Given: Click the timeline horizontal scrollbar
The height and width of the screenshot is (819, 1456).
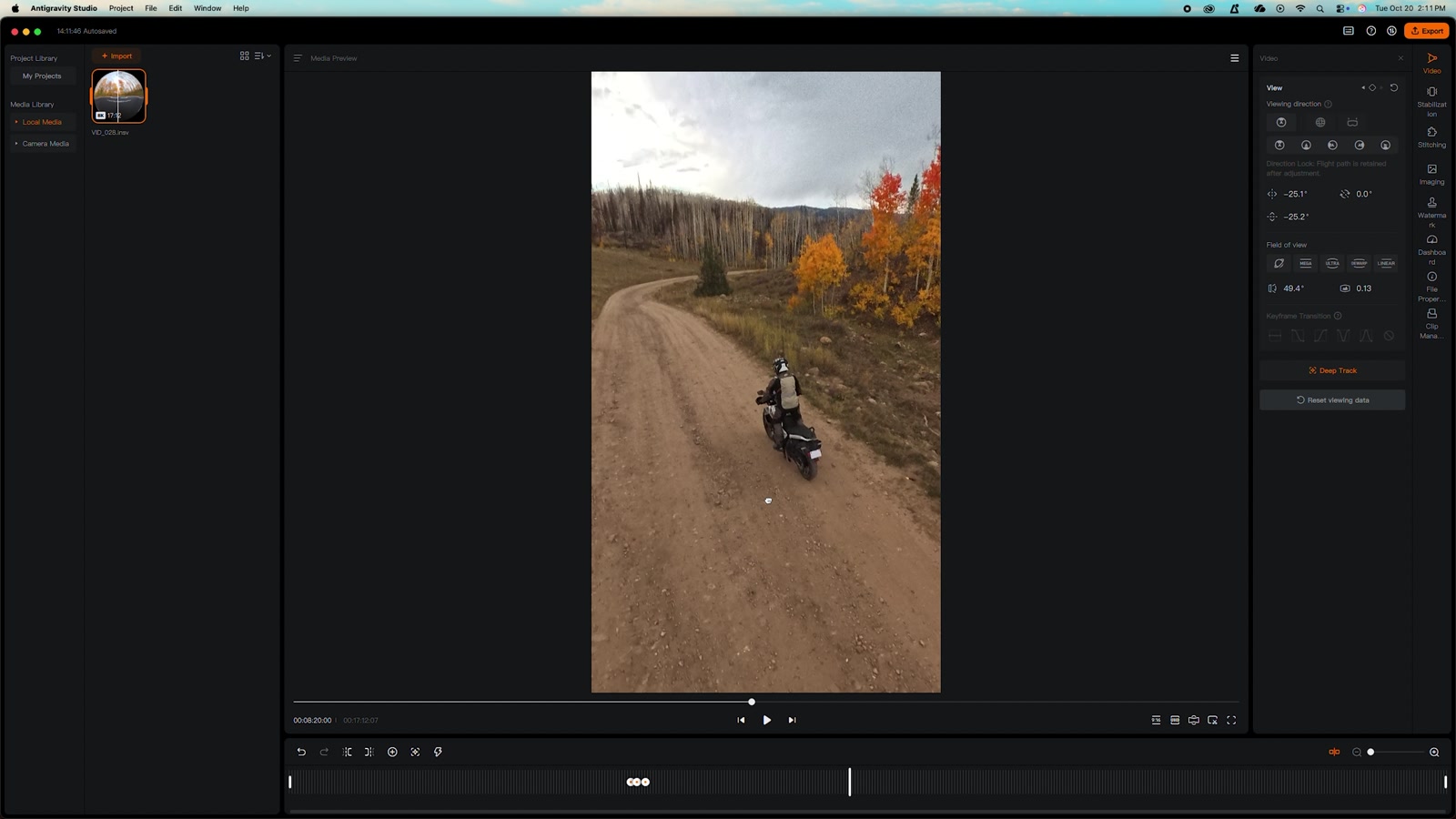Looking at the screenshot, I should (867, 811).
